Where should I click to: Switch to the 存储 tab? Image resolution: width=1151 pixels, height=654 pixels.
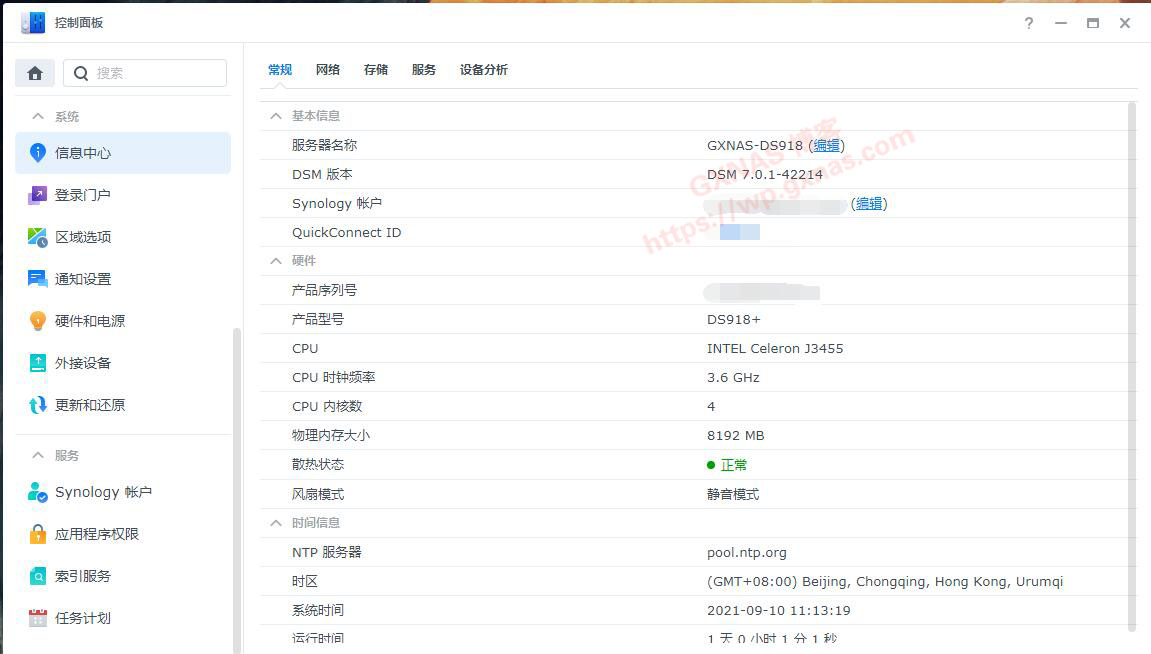point(376,70)
